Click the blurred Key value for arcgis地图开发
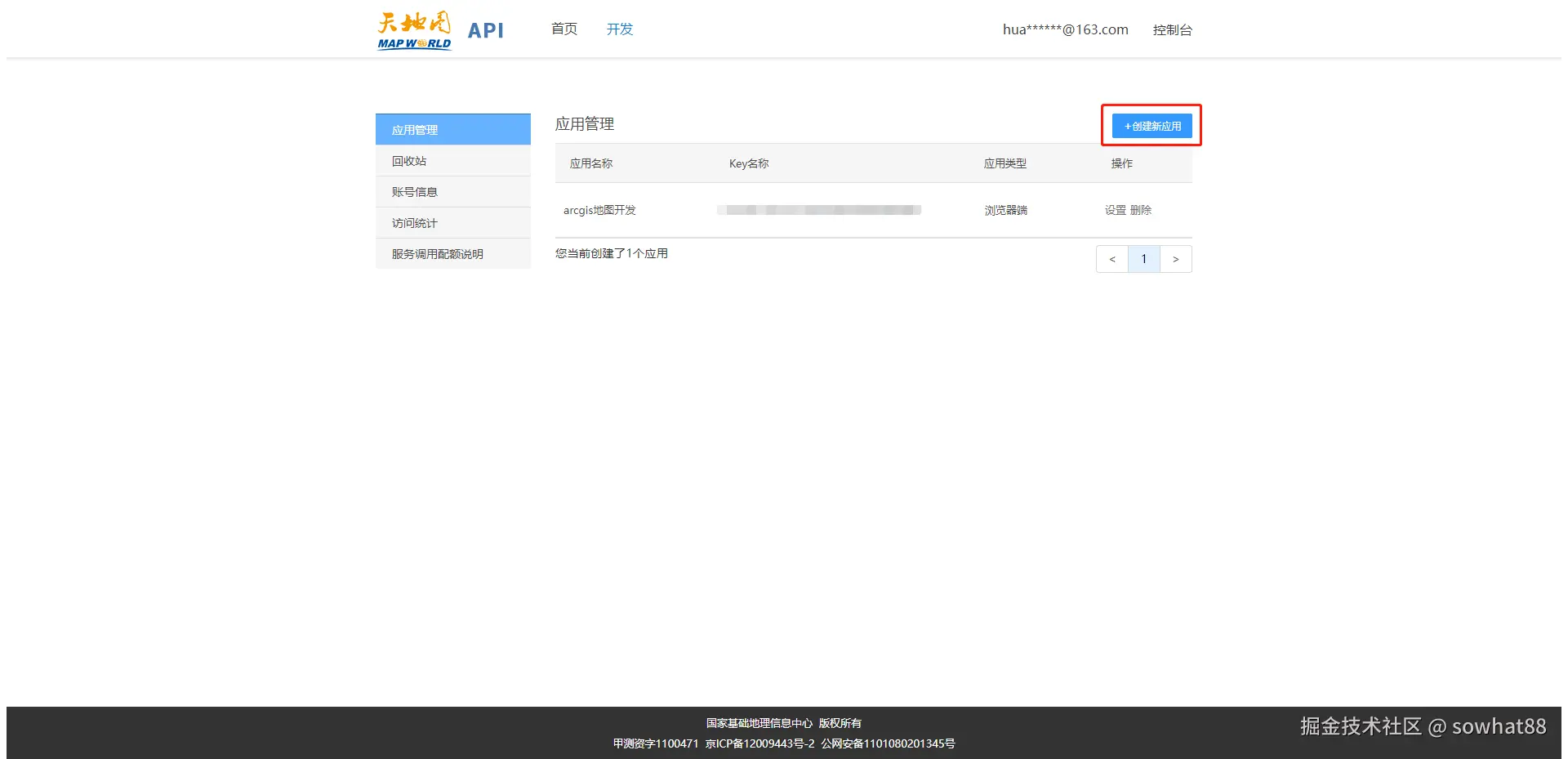Viewport: 1568px width, 759px height. click(x=819, y=210)
